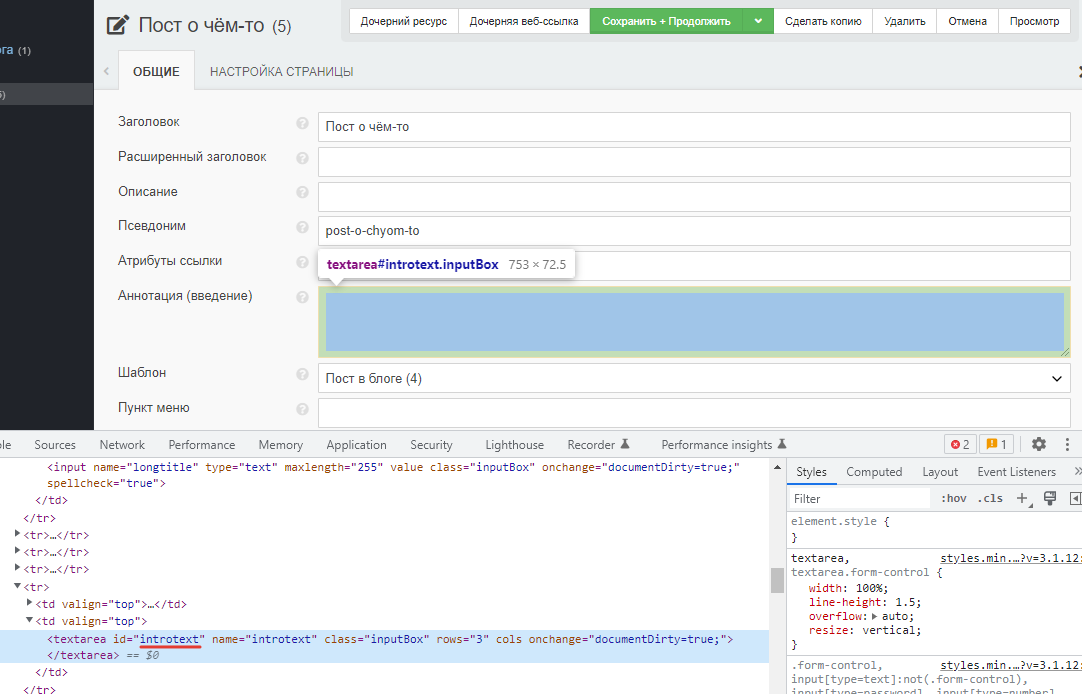Open the save options dropdown arrow
The width and height of the screenshot is (1082, 694).
click(x=758, y=21)
